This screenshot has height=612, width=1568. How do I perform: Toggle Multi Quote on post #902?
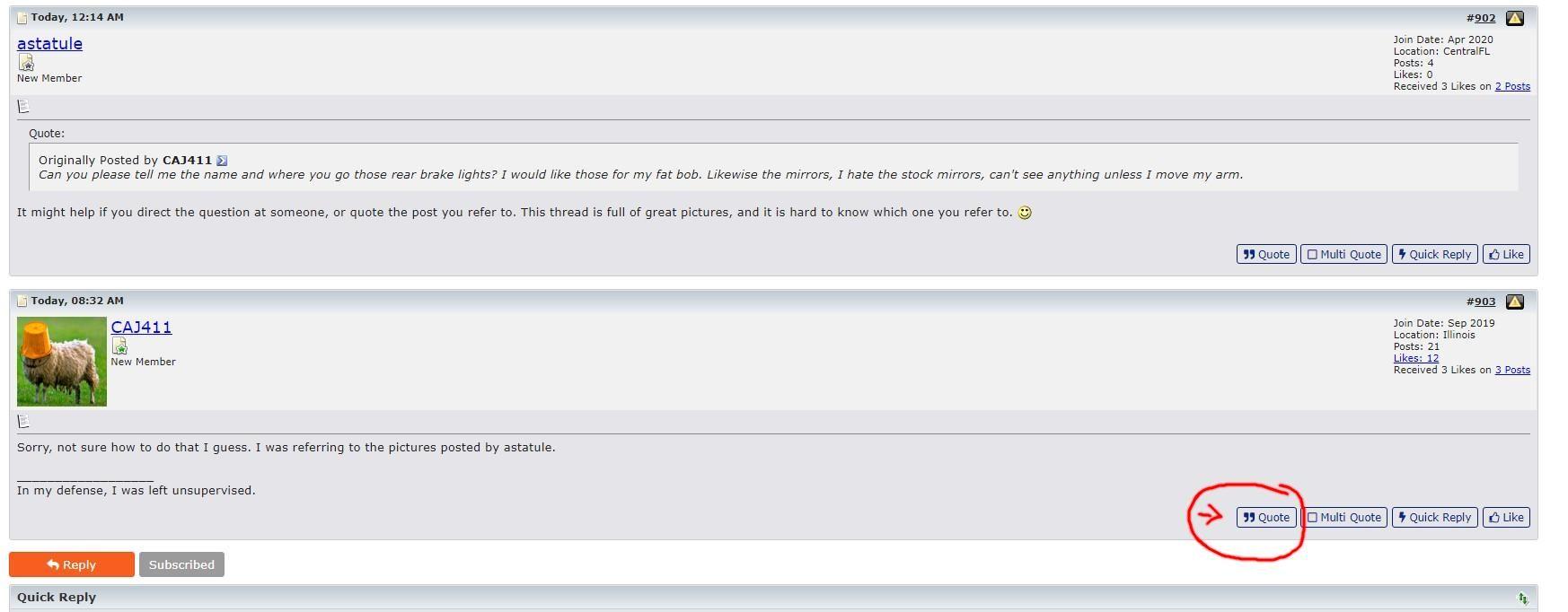(1344, 255)
